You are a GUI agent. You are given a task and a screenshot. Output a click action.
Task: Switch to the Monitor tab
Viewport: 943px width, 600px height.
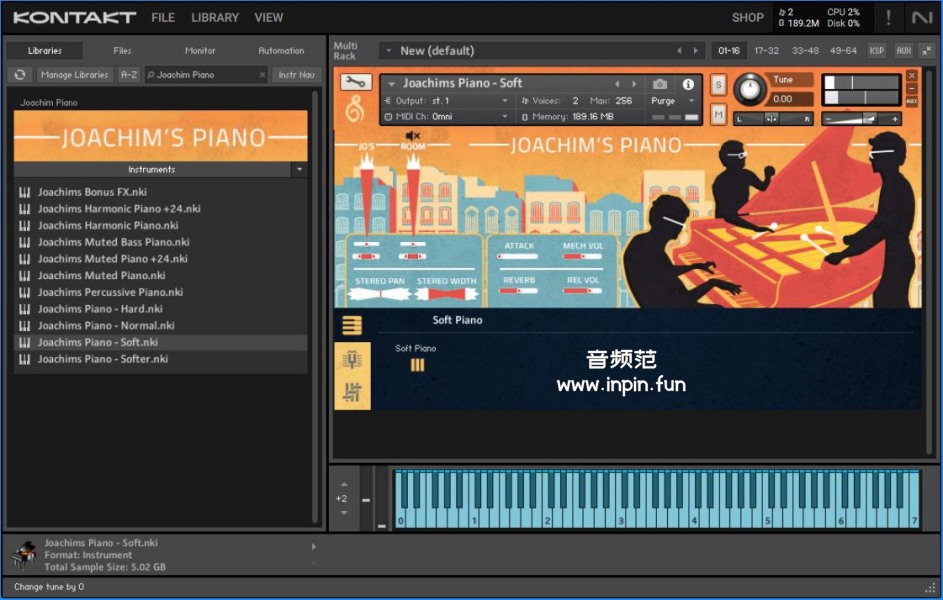[x=200, y=51]
